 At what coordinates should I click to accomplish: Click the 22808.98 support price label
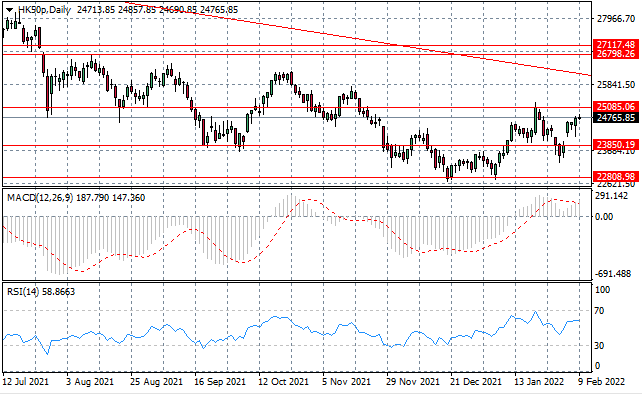[616, 177]
